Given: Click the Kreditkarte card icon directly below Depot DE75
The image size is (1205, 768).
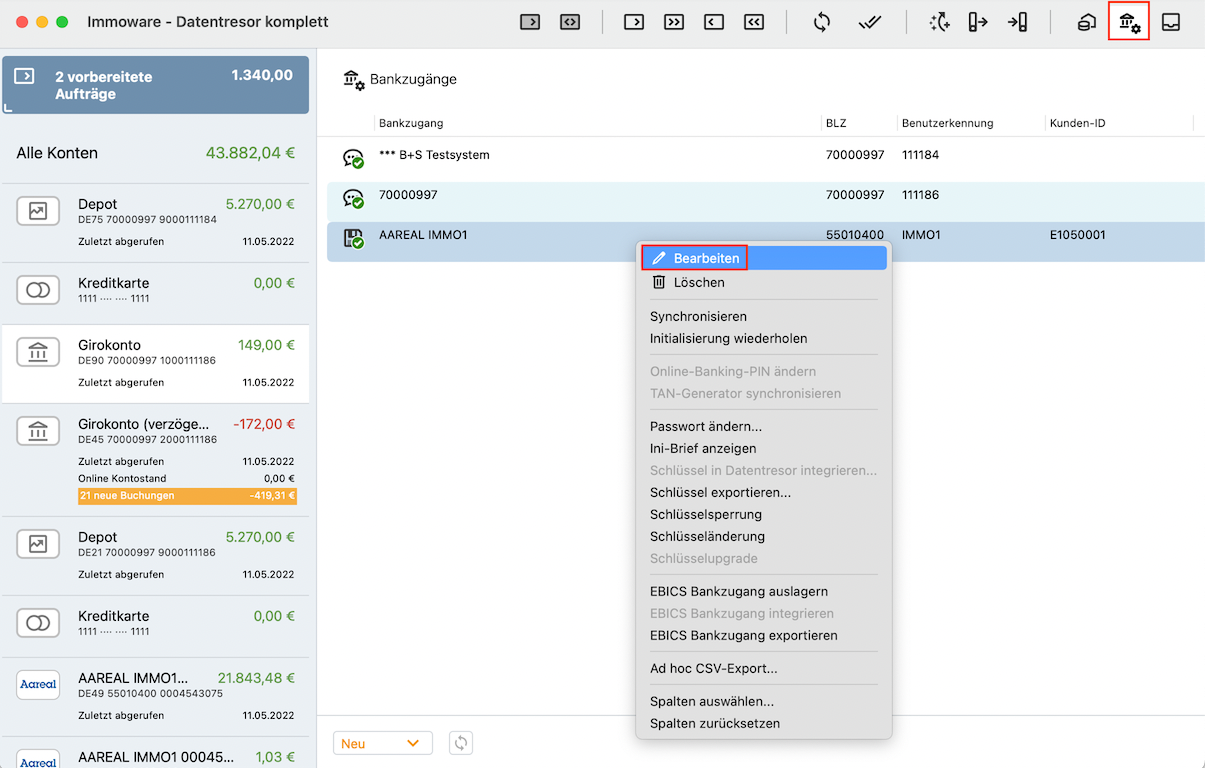Looking at the screenshot, I should pyautogui.click(x=38, y=290).
